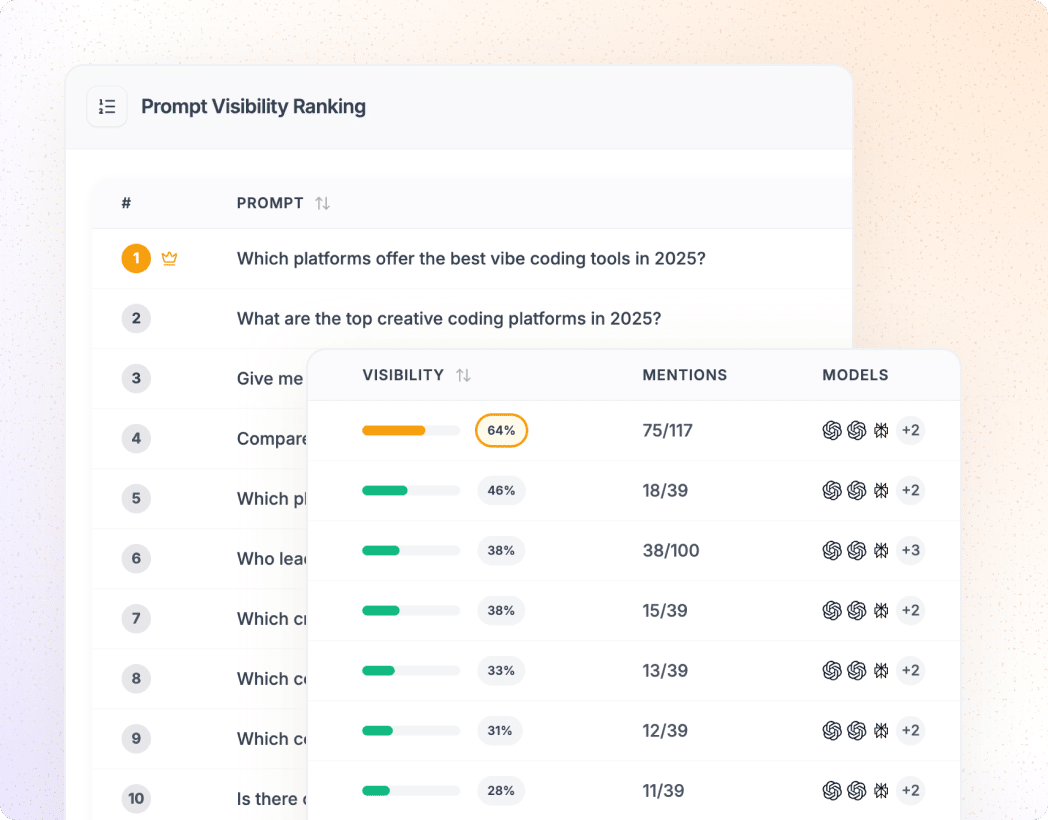
Task: Open the prompt about best vibe coding tools
Action: tap(471, 259)
